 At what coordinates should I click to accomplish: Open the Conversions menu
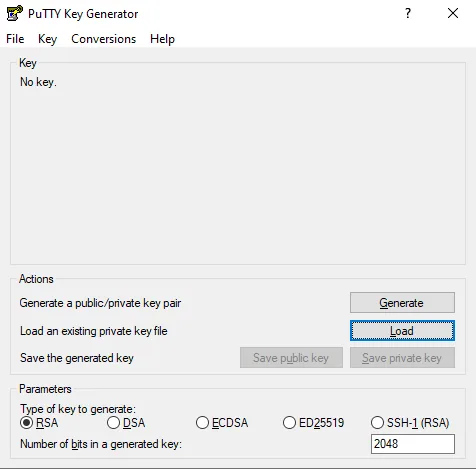coord(104,39)
